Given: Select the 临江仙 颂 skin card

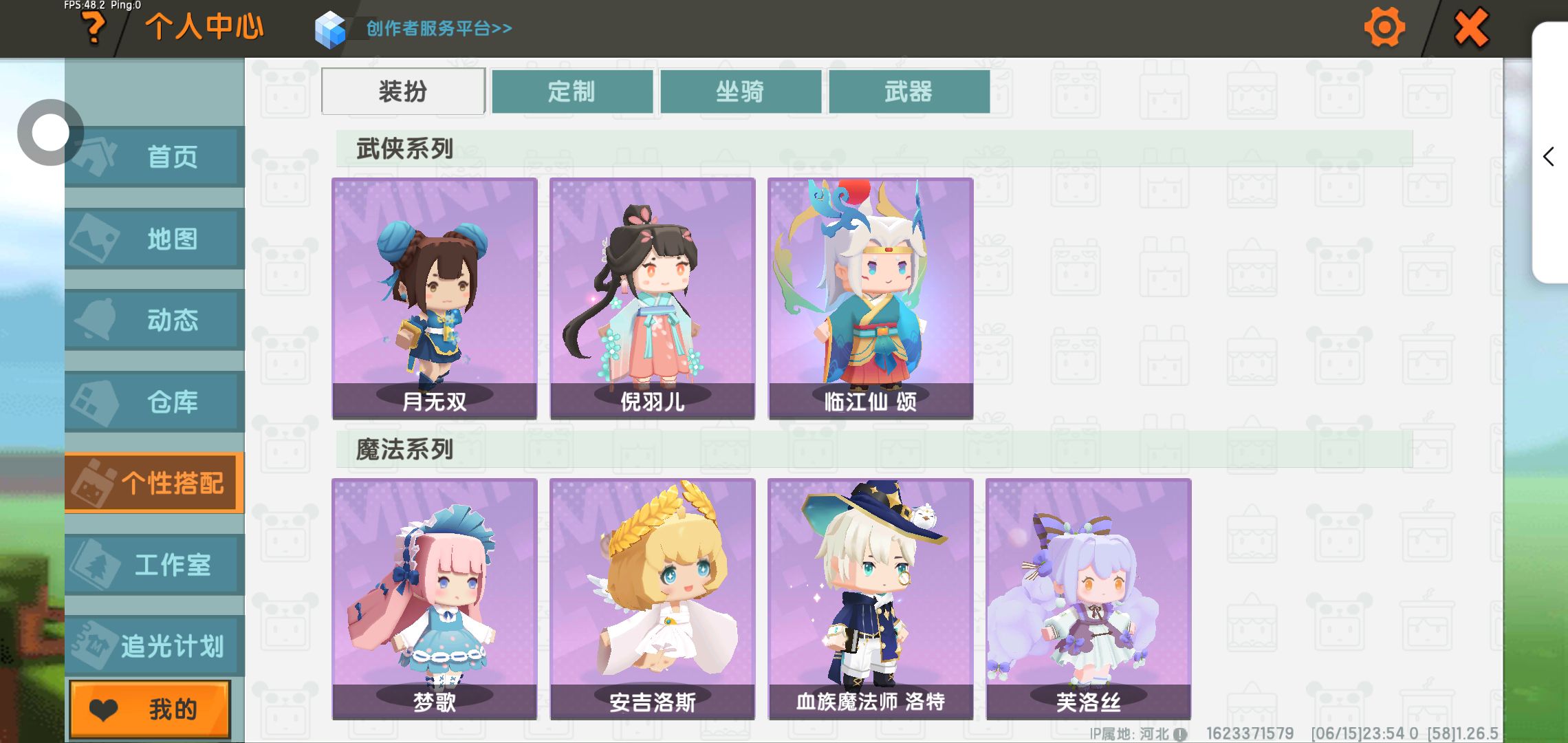Looking at the screenshot, I should (871, 299).
